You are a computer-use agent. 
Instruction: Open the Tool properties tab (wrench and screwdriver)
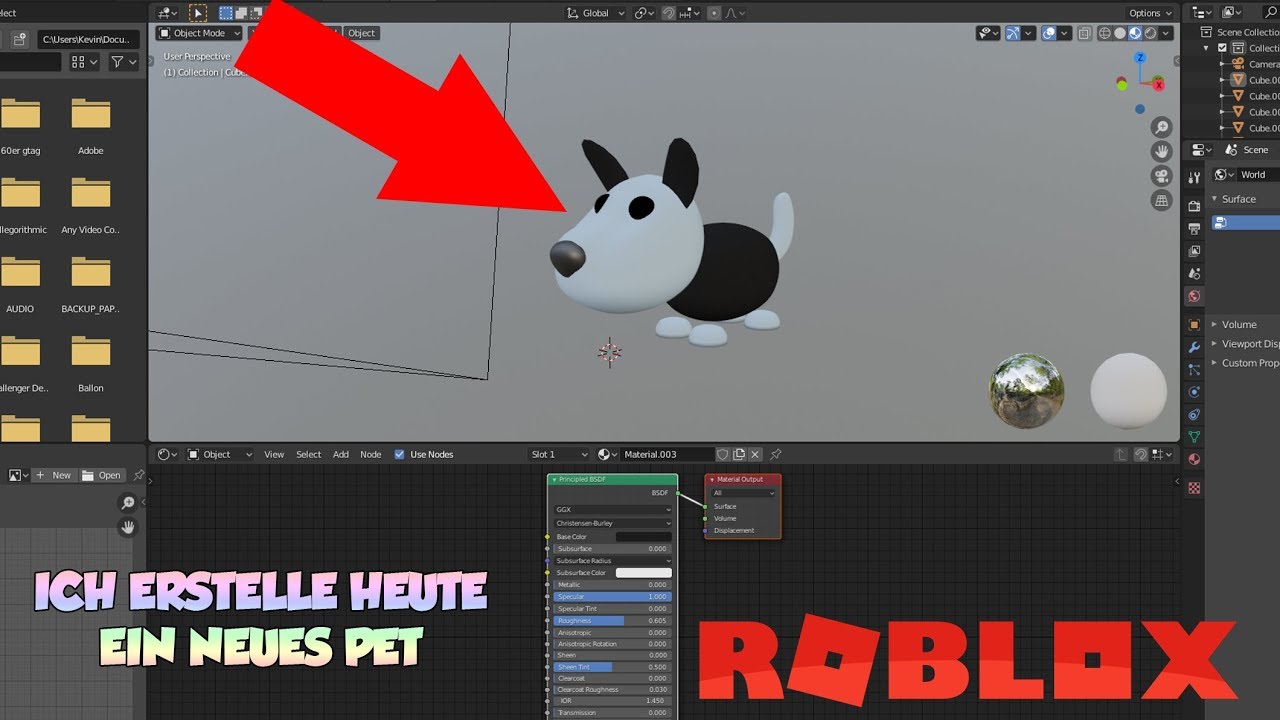(1194, 178)
